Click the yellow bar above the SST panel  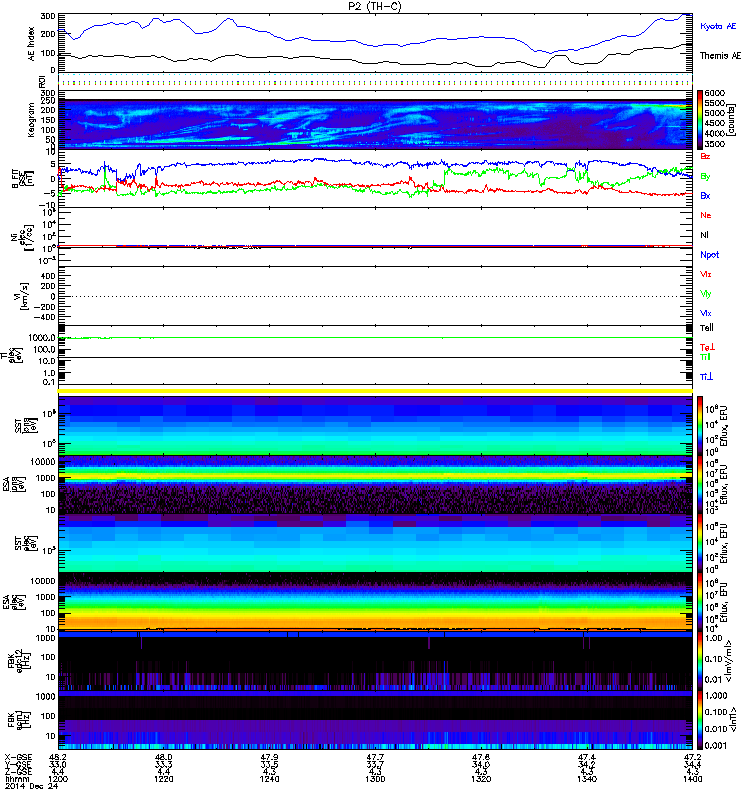375,391
